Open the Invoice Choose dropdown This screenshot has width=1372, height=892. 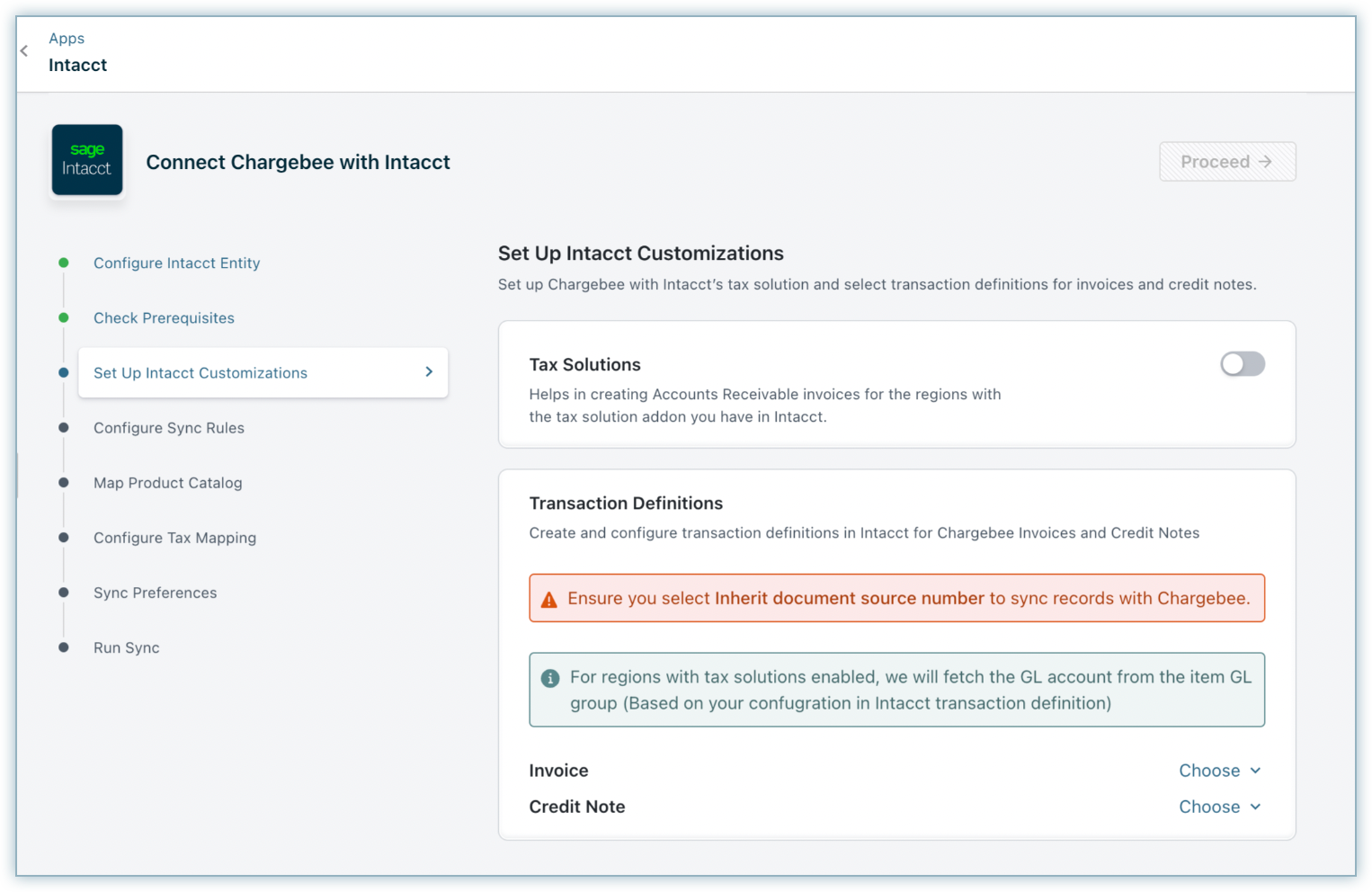pos(1219,771)
